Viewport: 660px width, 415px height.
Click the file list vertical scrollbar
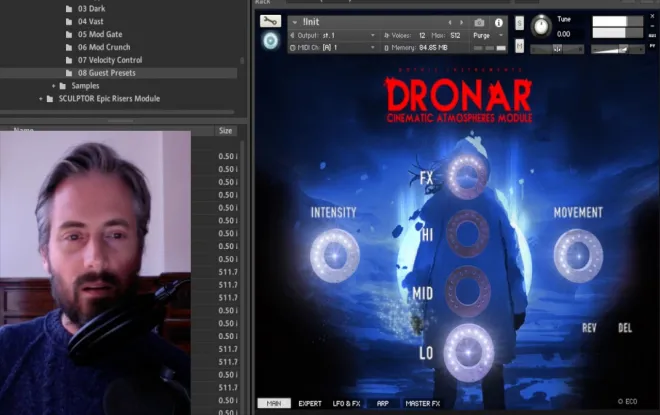click(x=242, y=278)
